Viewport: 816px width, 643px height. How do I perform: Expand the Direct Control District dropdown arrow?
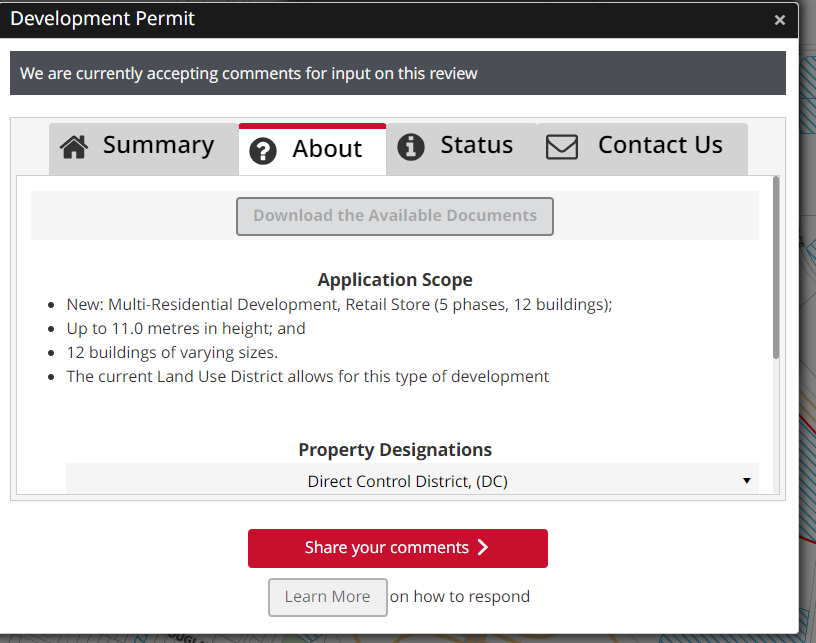pyautogui.click(x=747, y=481)
